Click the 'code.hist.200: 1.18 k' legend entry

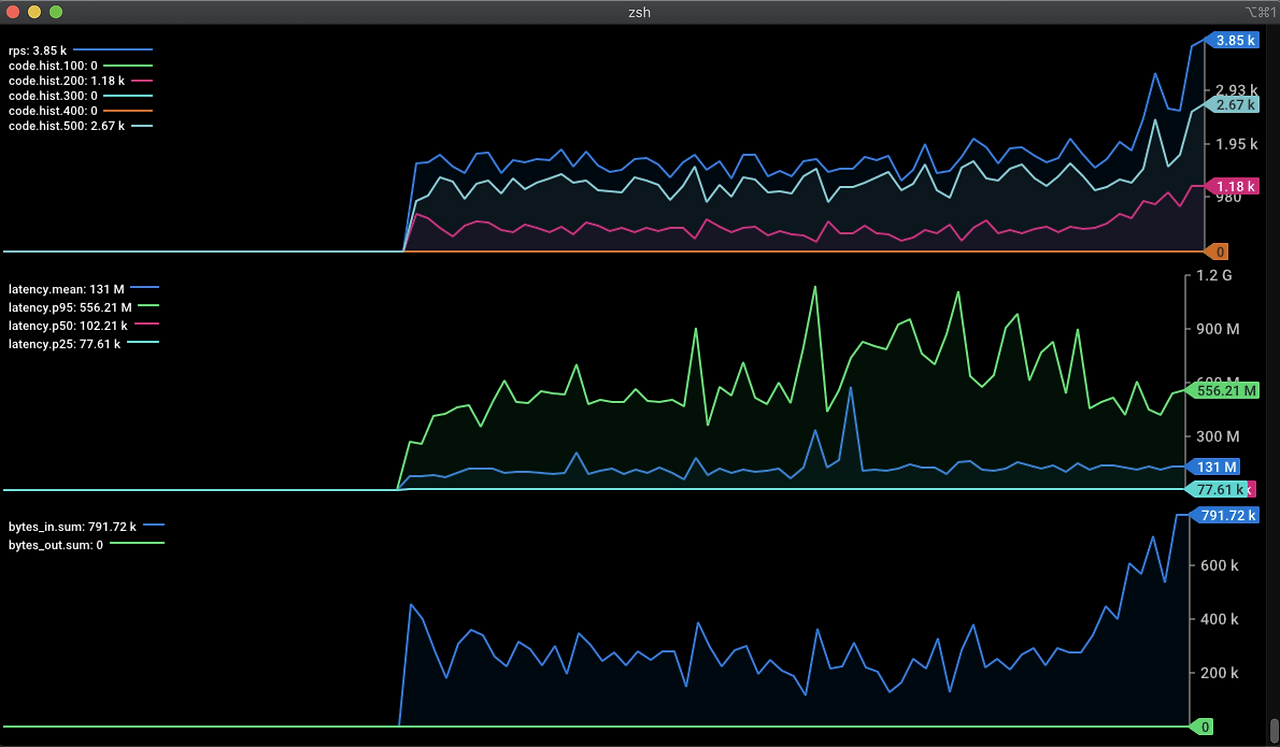point(80,80)
